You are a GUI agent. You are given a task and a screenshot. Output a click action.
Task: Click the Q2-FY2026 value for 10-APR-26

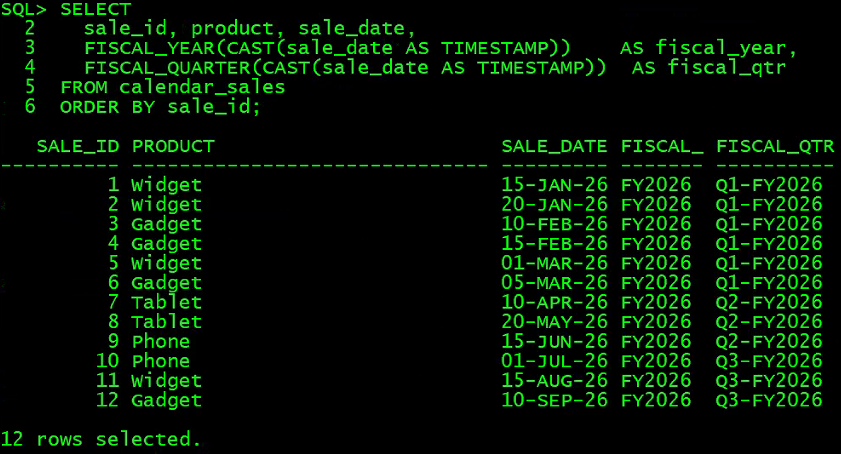[769, 302]
